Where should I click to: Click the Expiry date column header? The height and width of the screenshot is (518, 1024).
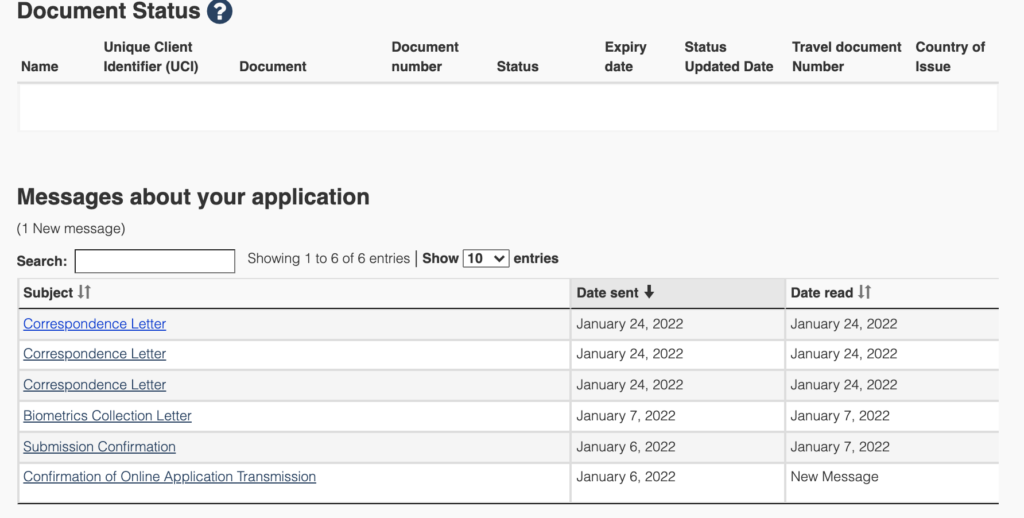(626, 57)
